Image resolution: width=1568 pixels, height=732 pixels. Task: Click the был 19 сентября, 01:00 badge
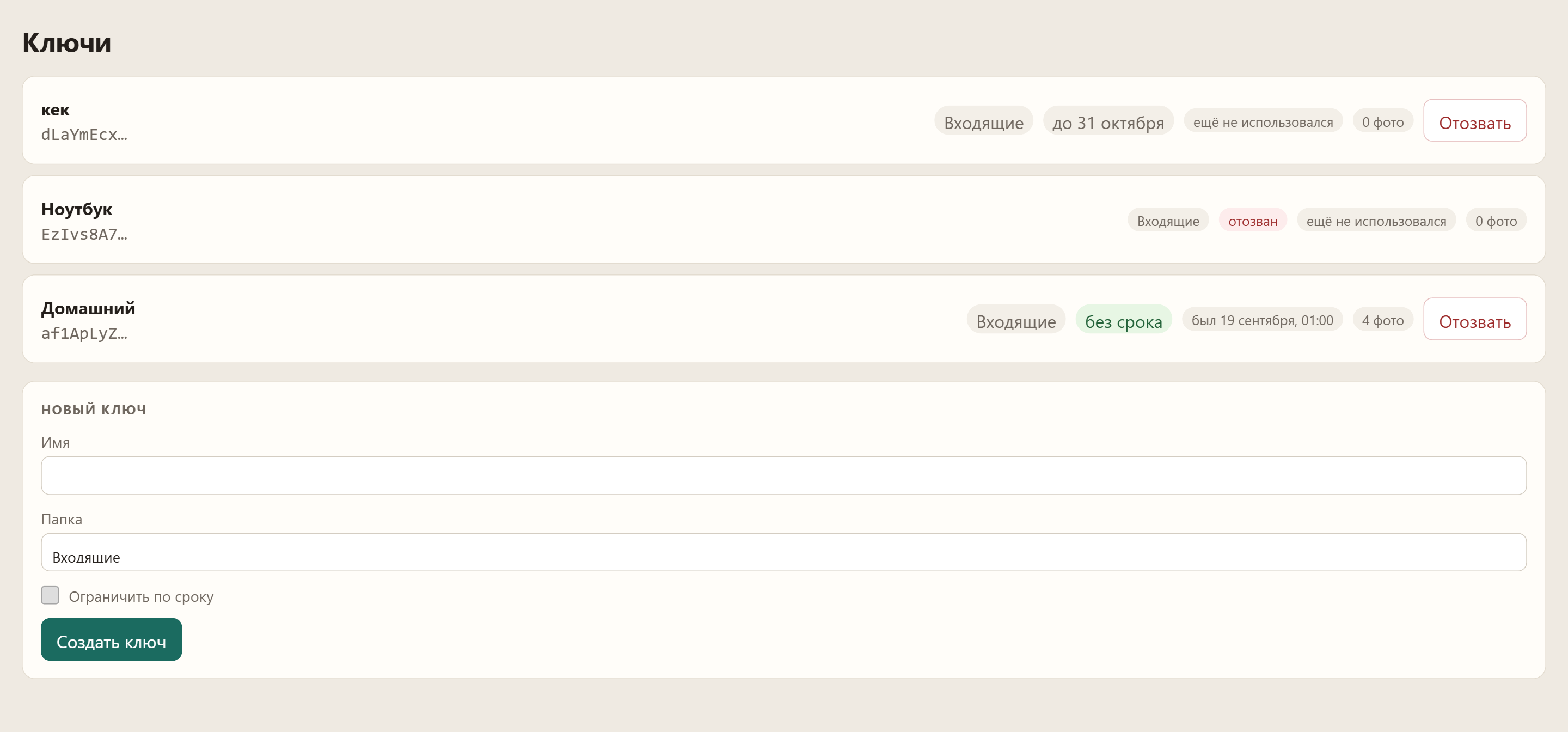coord(1263,319)
